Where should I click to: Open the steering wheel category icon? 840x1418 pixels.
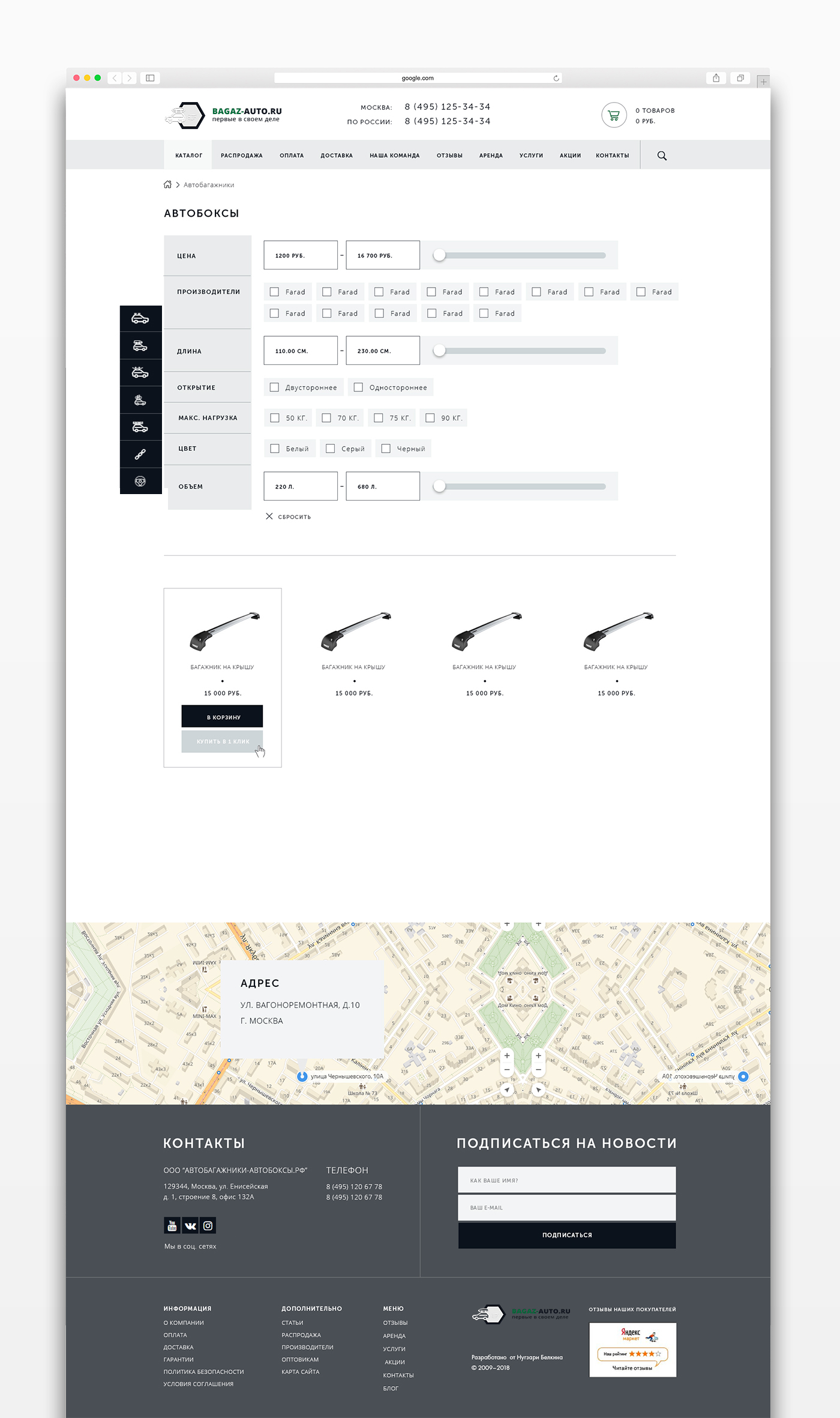coord(140,481)
